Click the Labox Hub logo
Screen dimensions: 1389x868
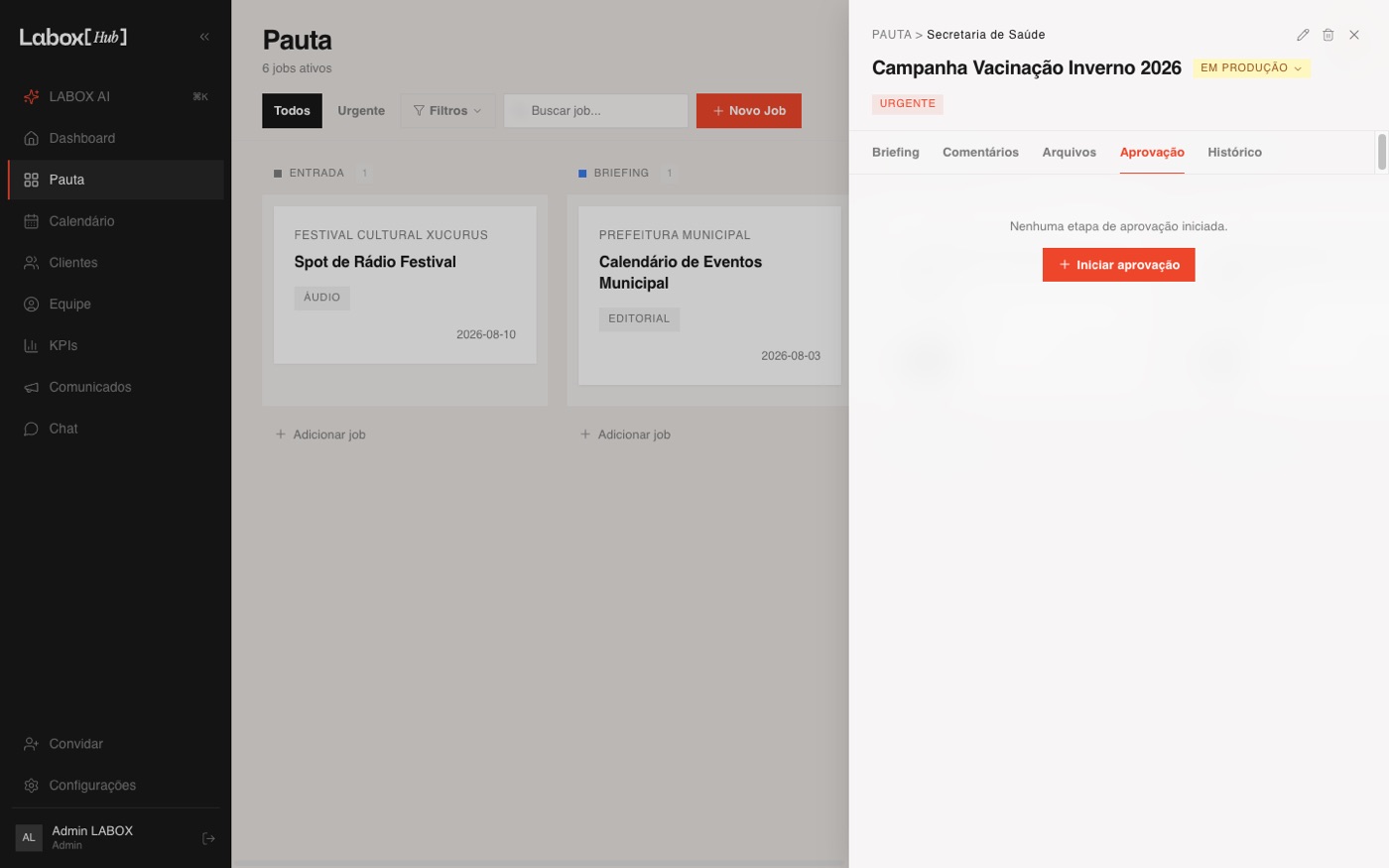click(x=73, y=37)
